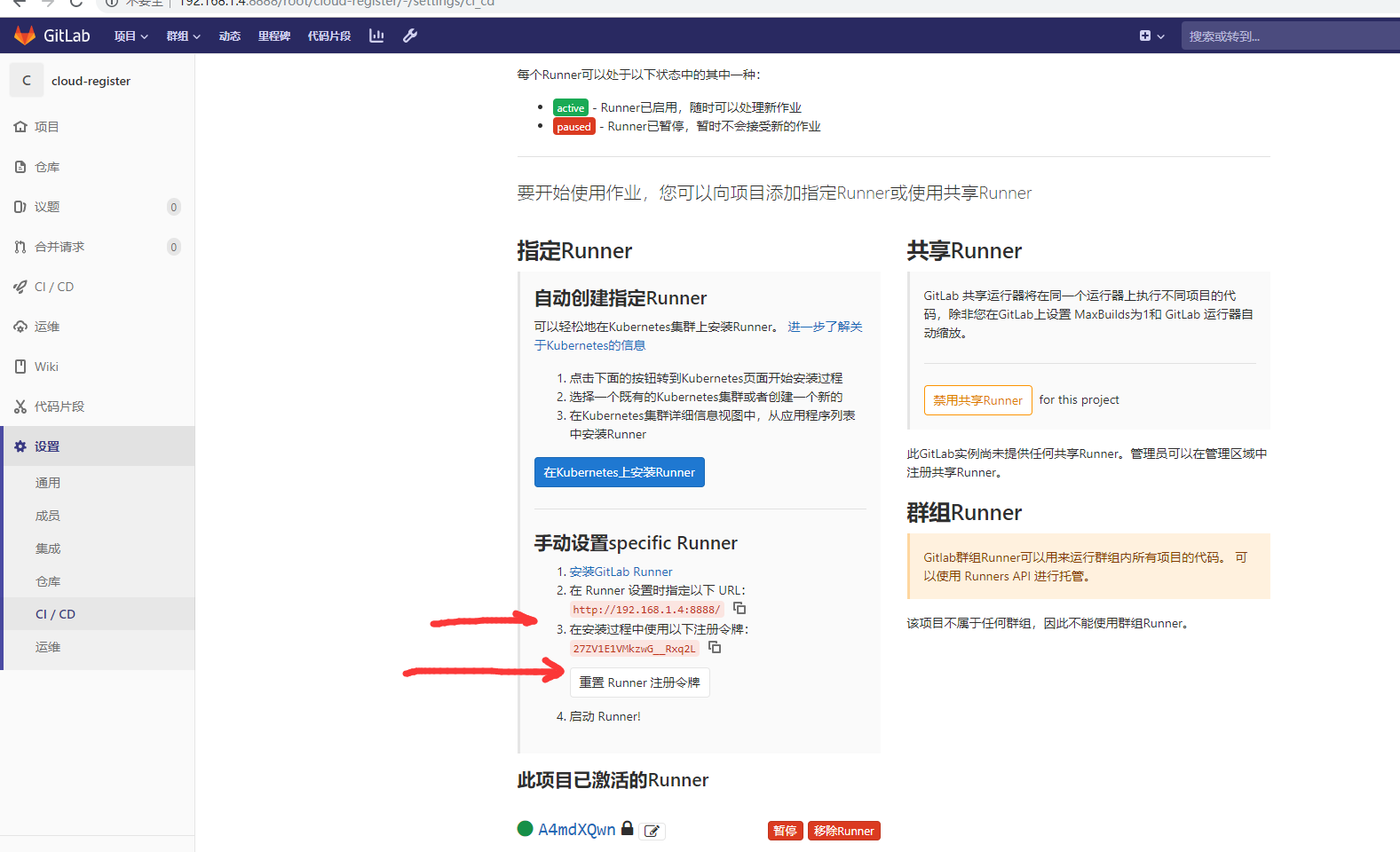Click the green active status label

coord(571,107)
